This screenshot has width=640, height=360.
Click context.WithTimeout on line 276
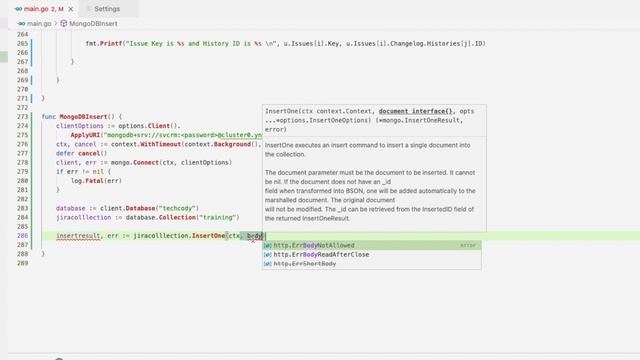coord(146,144)
